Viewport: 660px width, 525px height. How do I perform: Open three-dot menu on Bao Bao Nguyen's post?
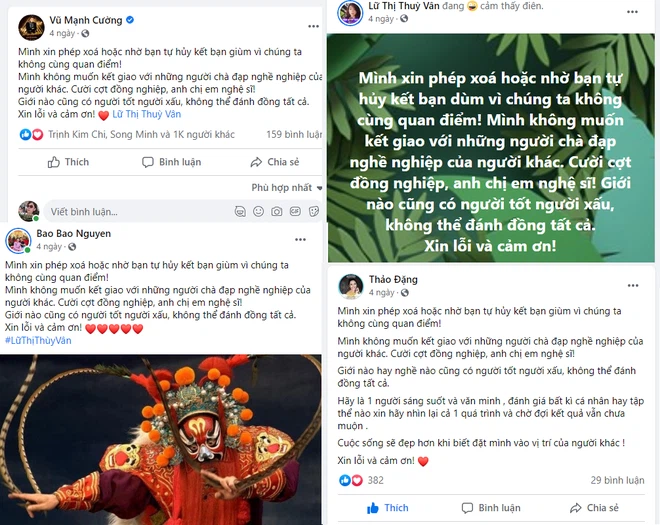click(x=300, y=240)
